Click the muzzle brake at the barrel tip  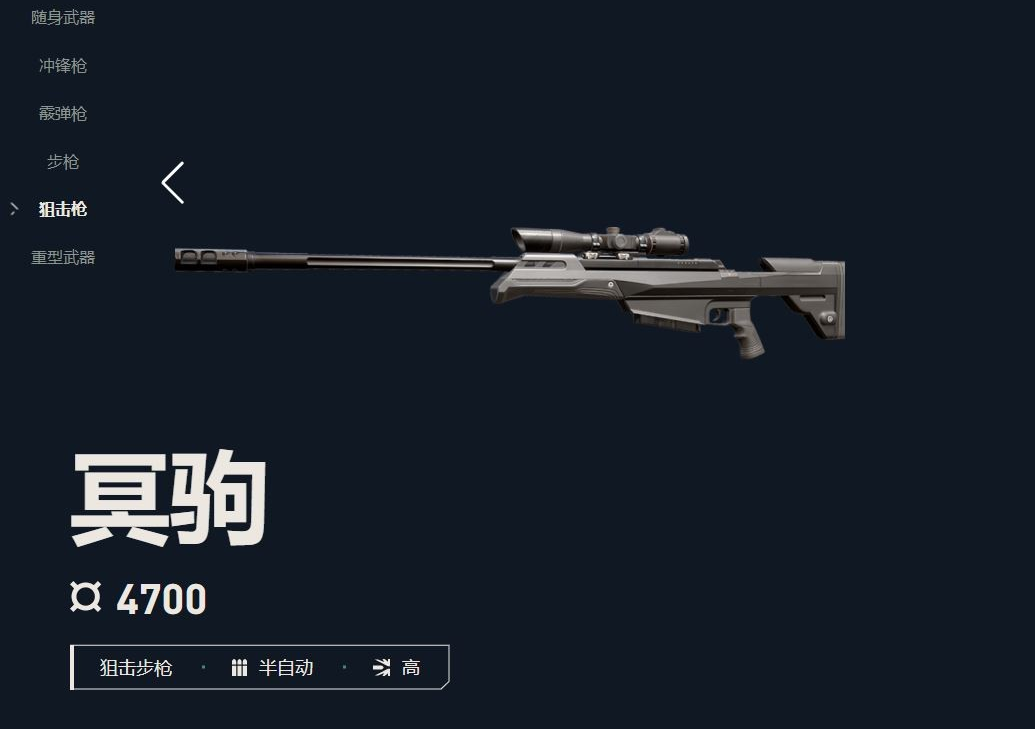click(211, 260)
